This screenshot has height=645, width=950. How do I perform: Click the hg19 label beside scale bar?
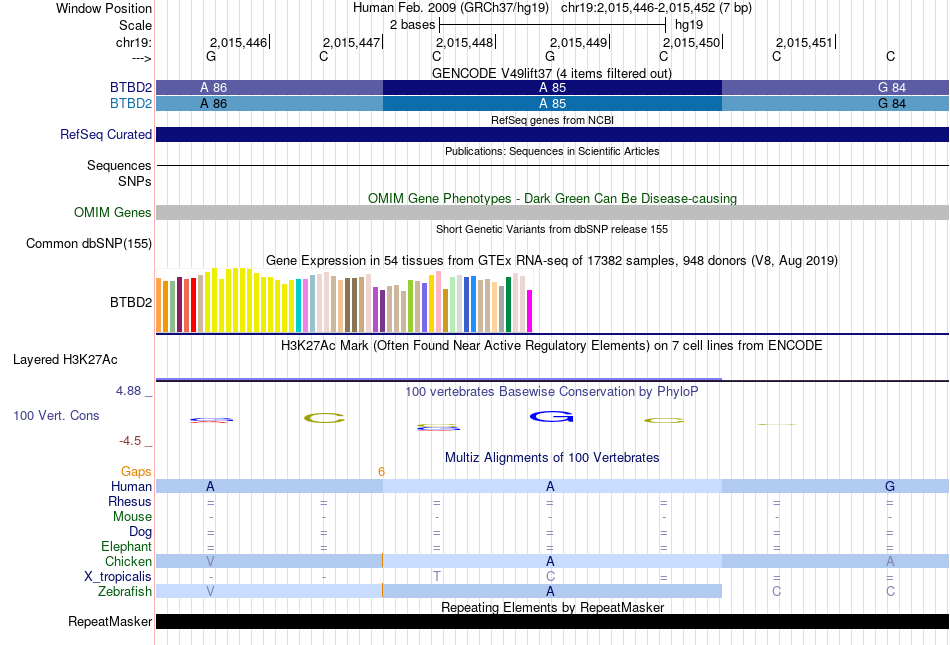[x=689, y=25]
